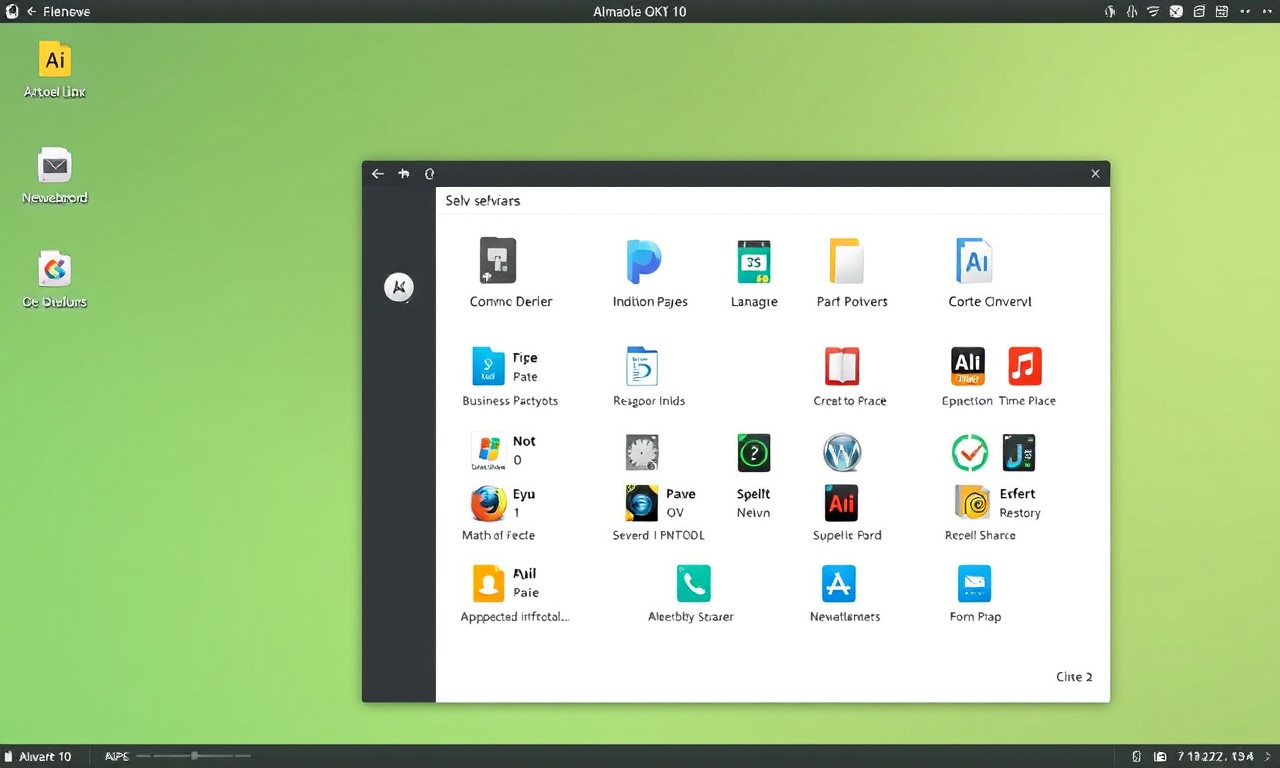This screenshot has width=1280, height=768.
Task: Open the Newebrord mail desktop icon
Action: [55, 165]
